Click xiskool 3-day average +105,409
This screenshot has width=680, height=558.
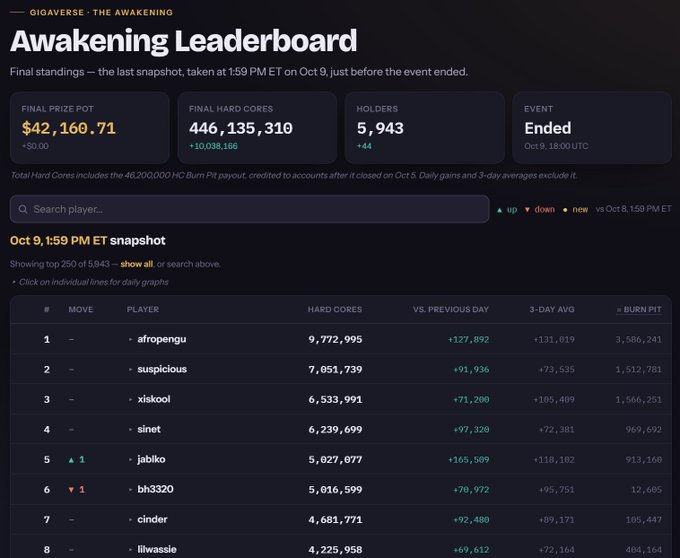(554, 399)
